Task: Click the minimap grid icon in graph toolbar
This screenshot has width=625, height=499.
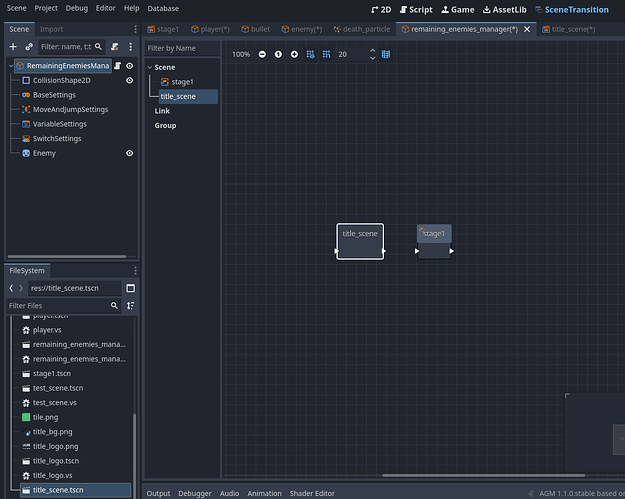Action: click(x=386, y=54)
